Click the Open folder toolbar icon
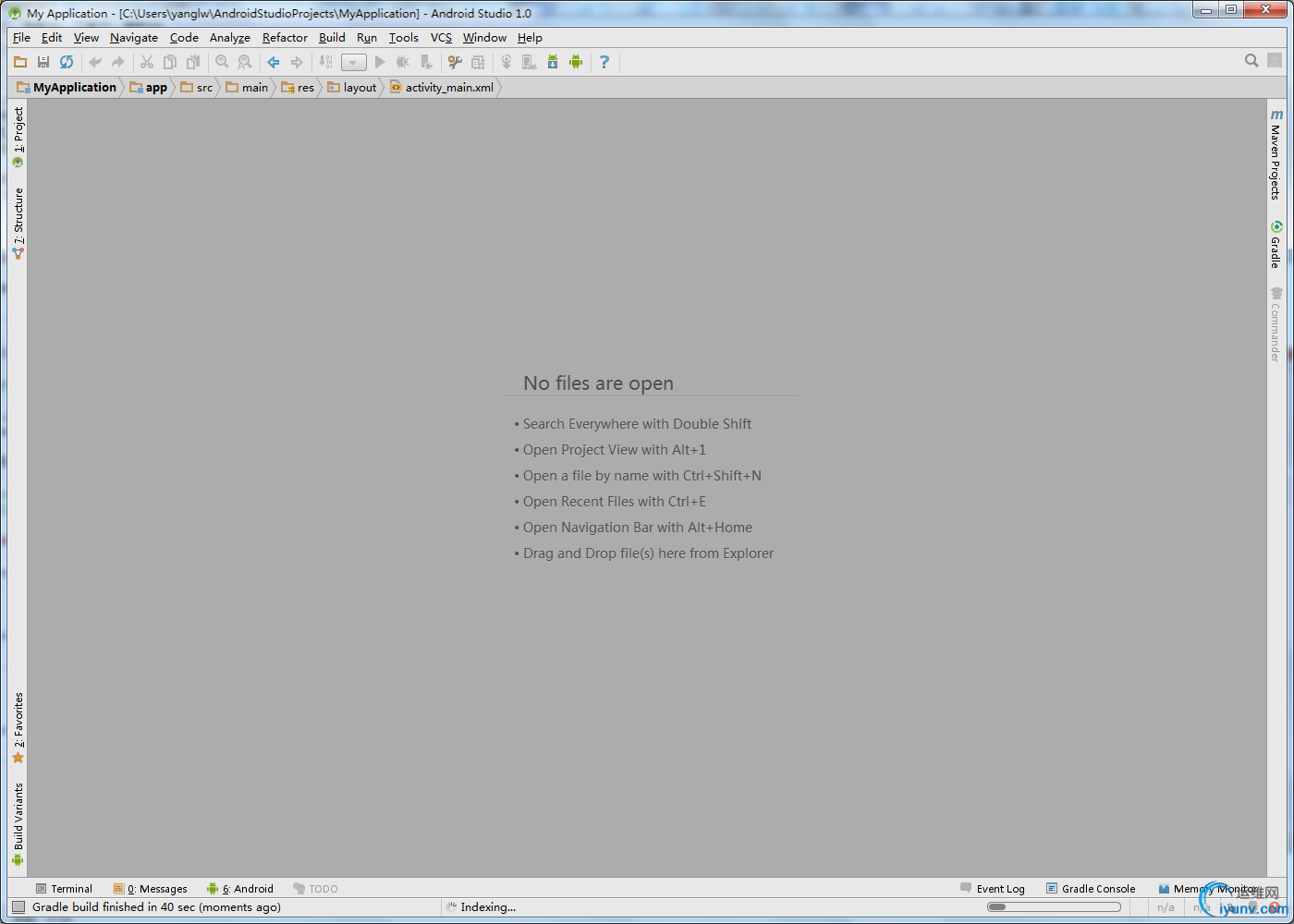1294x924 pixels. (20, 62)
